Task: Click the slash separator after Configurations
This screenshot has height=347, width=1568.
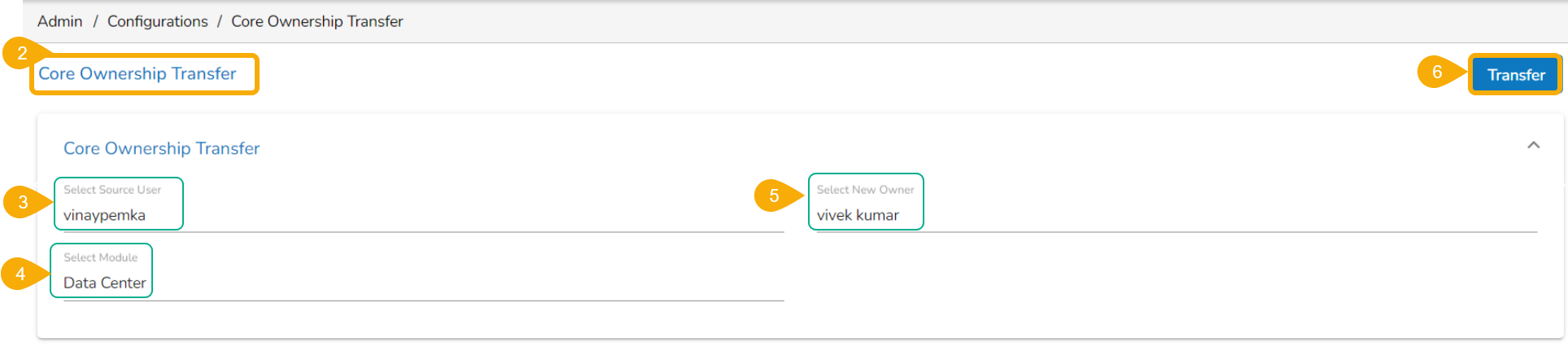Action: 220,21
